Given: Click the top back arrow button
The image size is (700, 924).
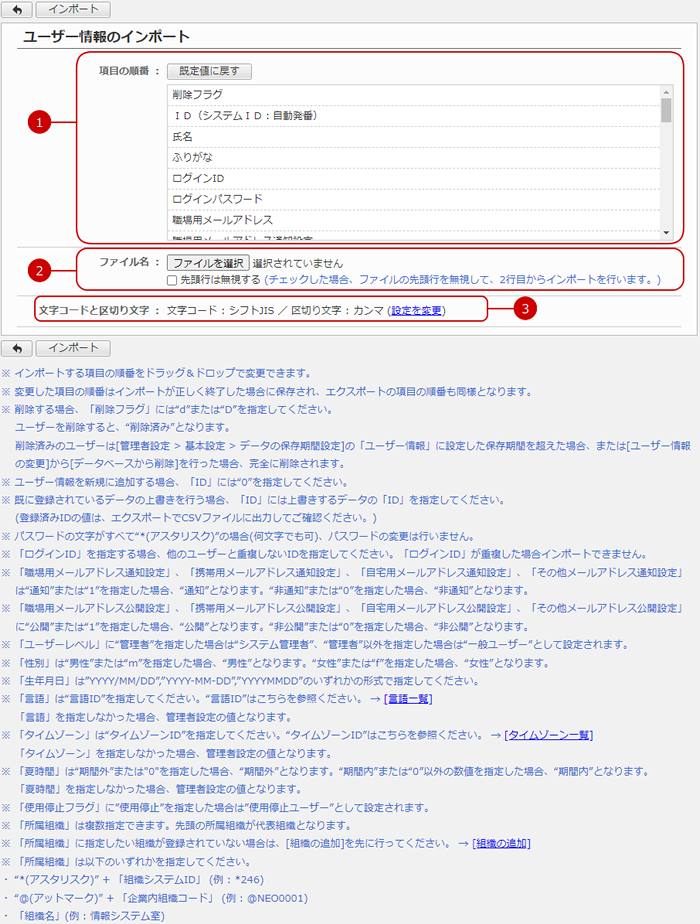Looking at the screenshot, I should coord(17,9).
